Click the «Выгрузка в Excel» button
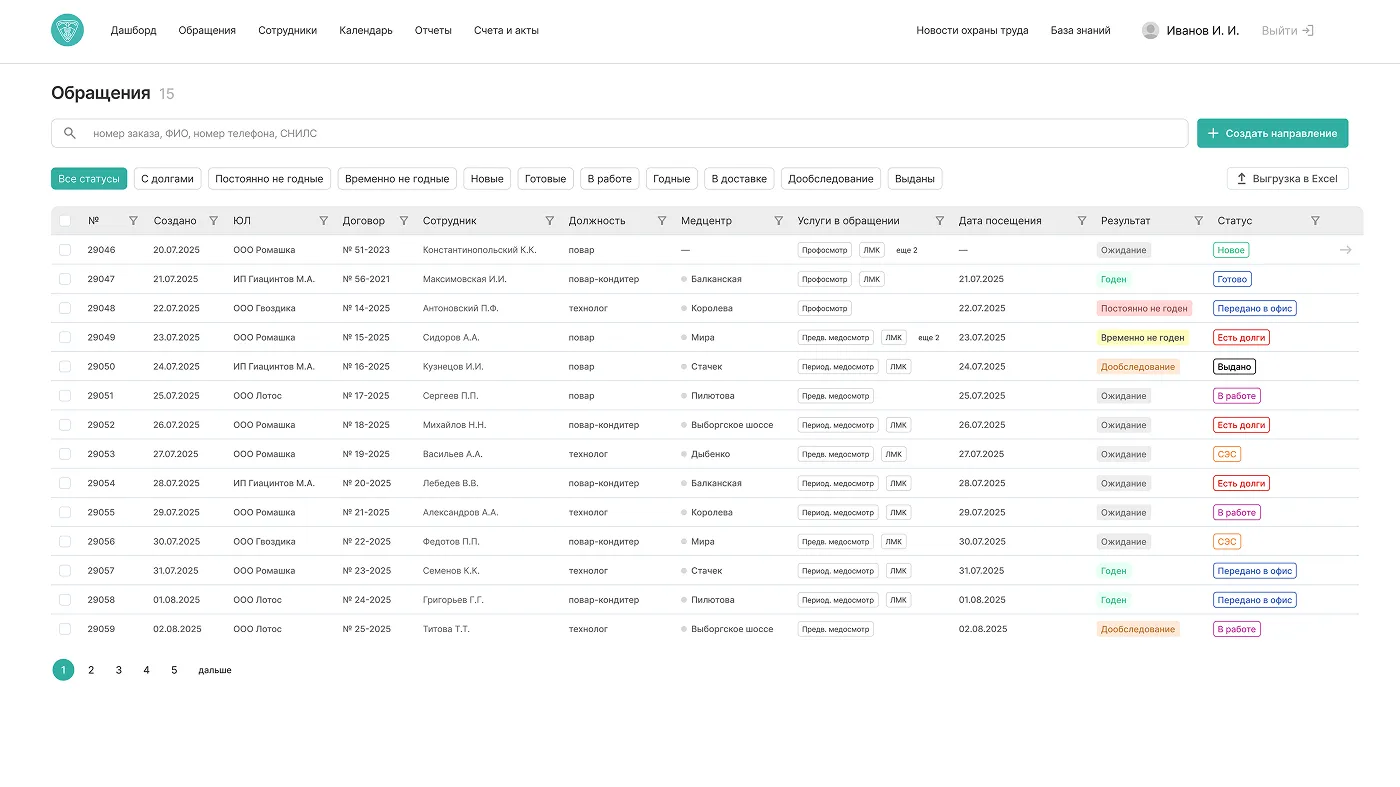Viewport: 1400px width, 787px height. [1287, 179]
